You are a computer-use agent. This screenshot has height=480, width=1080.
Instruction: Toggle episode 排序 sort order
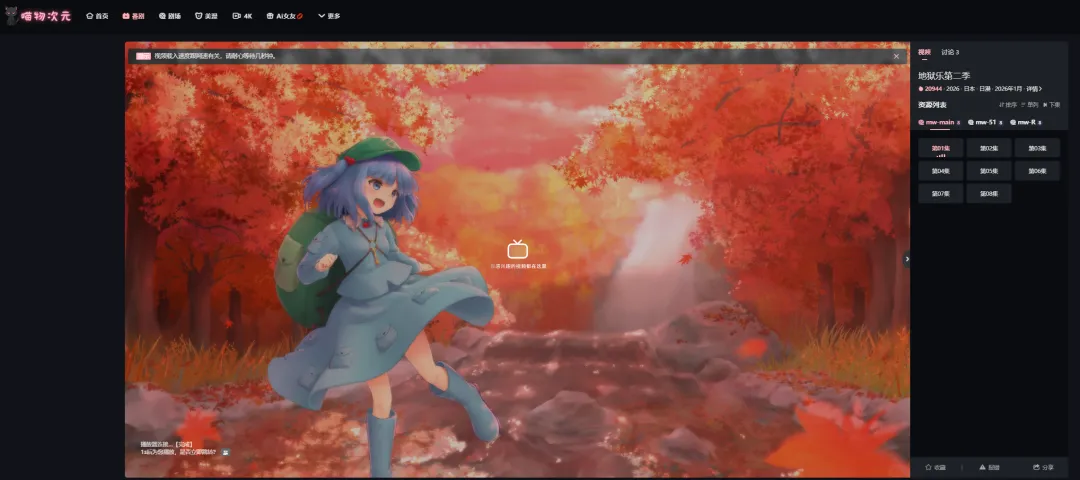(1008, 105)
